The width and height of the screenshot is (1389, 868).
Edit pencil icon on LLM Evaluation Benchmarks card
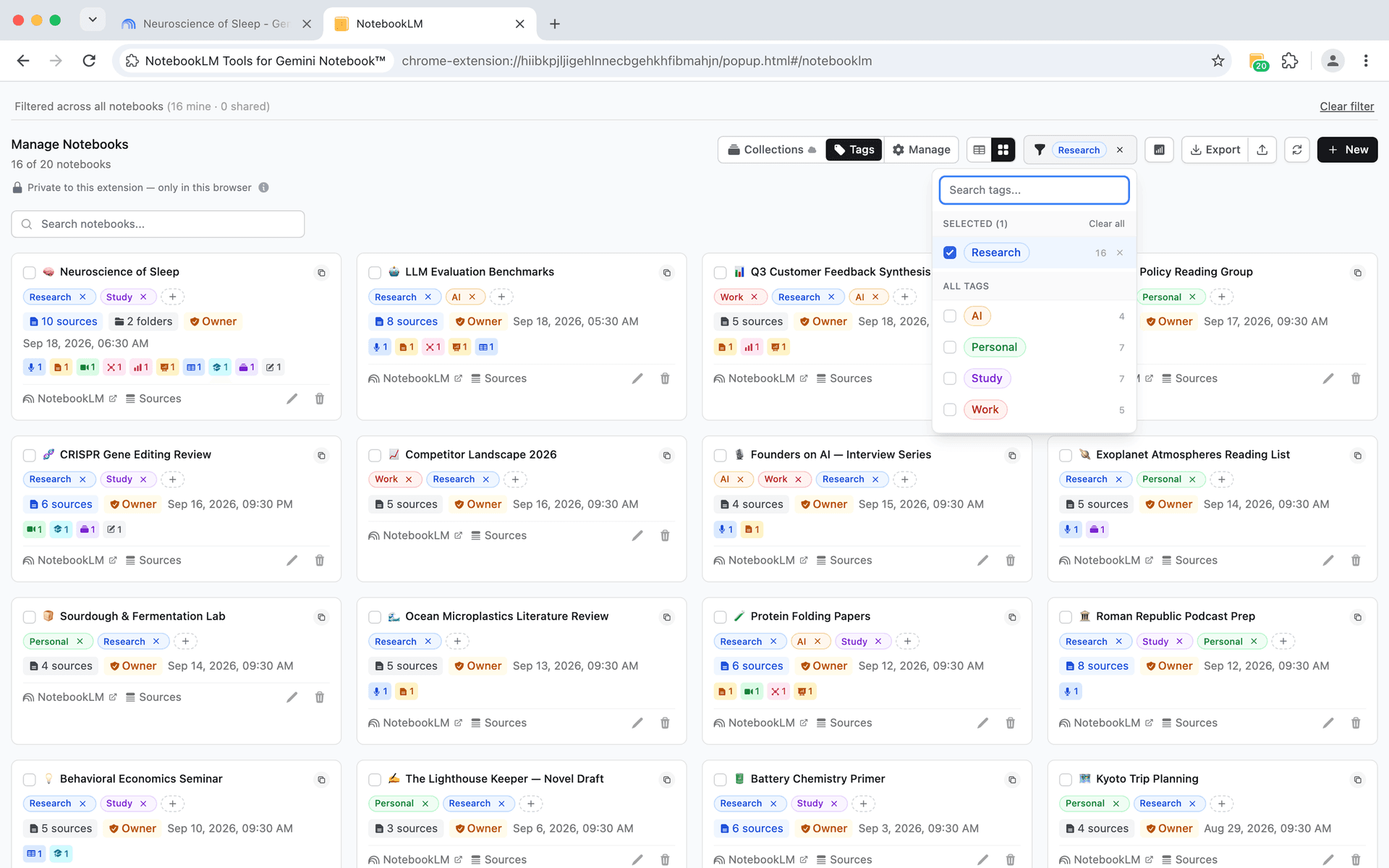637,378
